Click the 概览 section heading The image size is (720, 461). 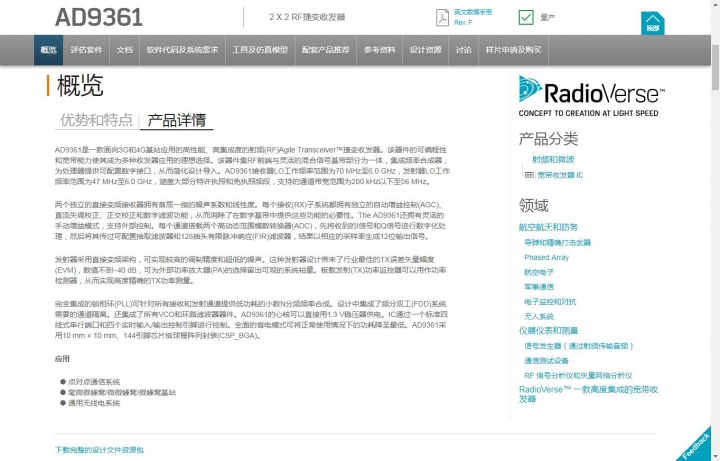(80, 85)
